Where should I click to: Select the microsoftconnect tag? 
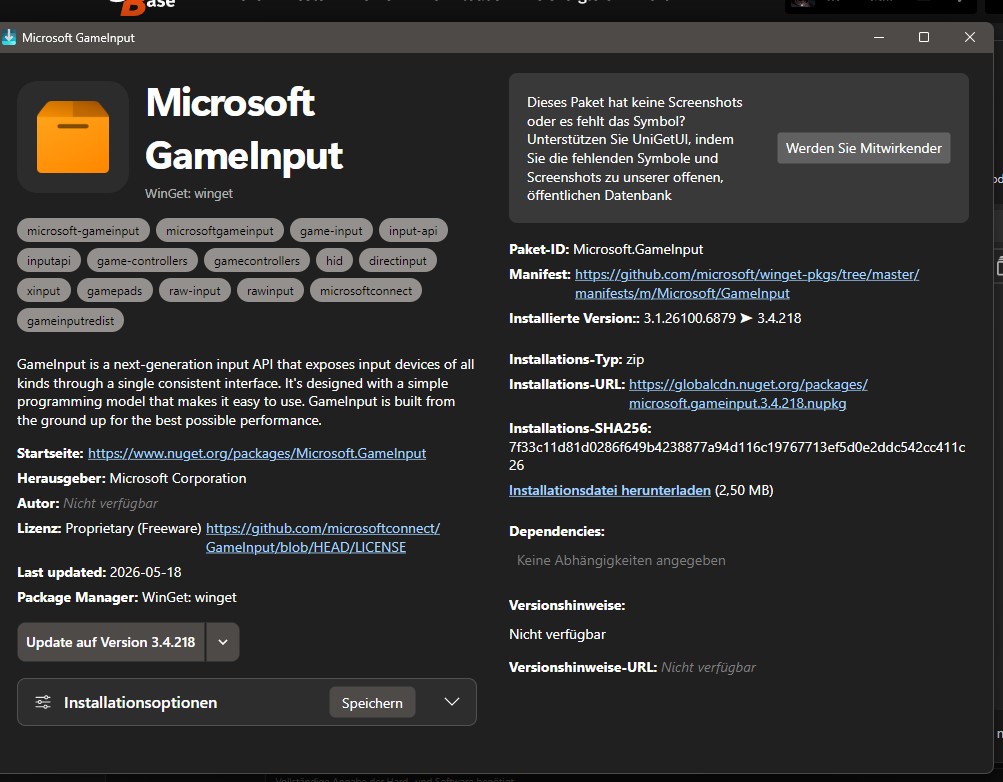point(366,291)
